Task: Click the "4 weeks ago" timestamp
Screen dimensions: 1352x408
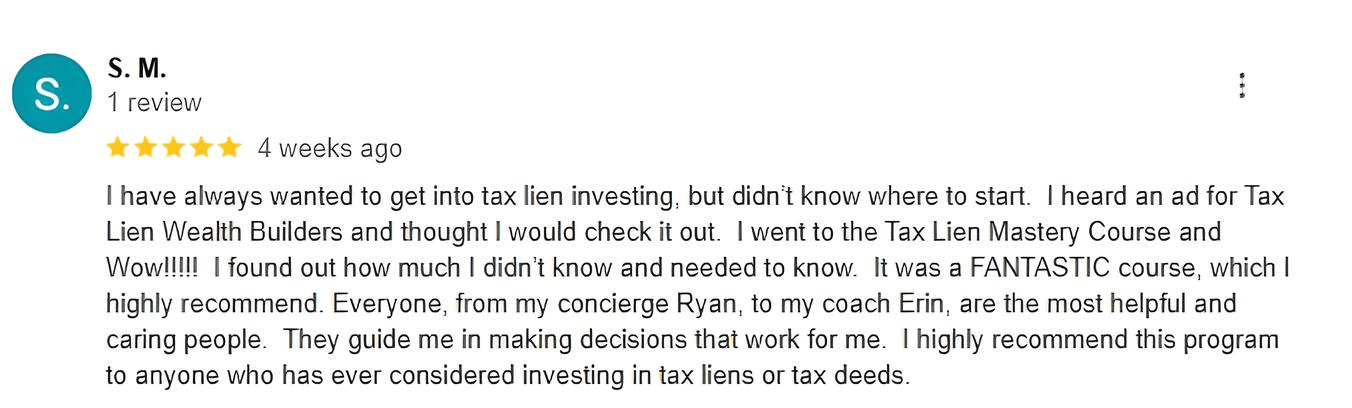Action: coord(329,149)
